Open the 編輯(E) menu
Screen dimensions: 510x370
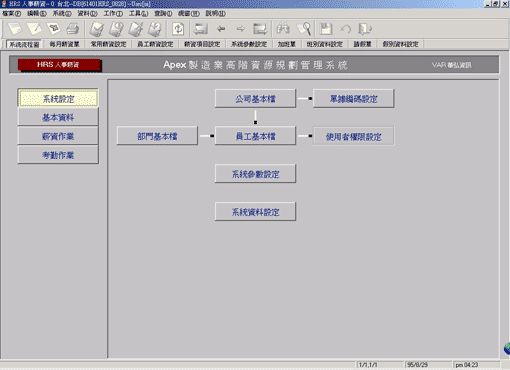coord(37,13)
